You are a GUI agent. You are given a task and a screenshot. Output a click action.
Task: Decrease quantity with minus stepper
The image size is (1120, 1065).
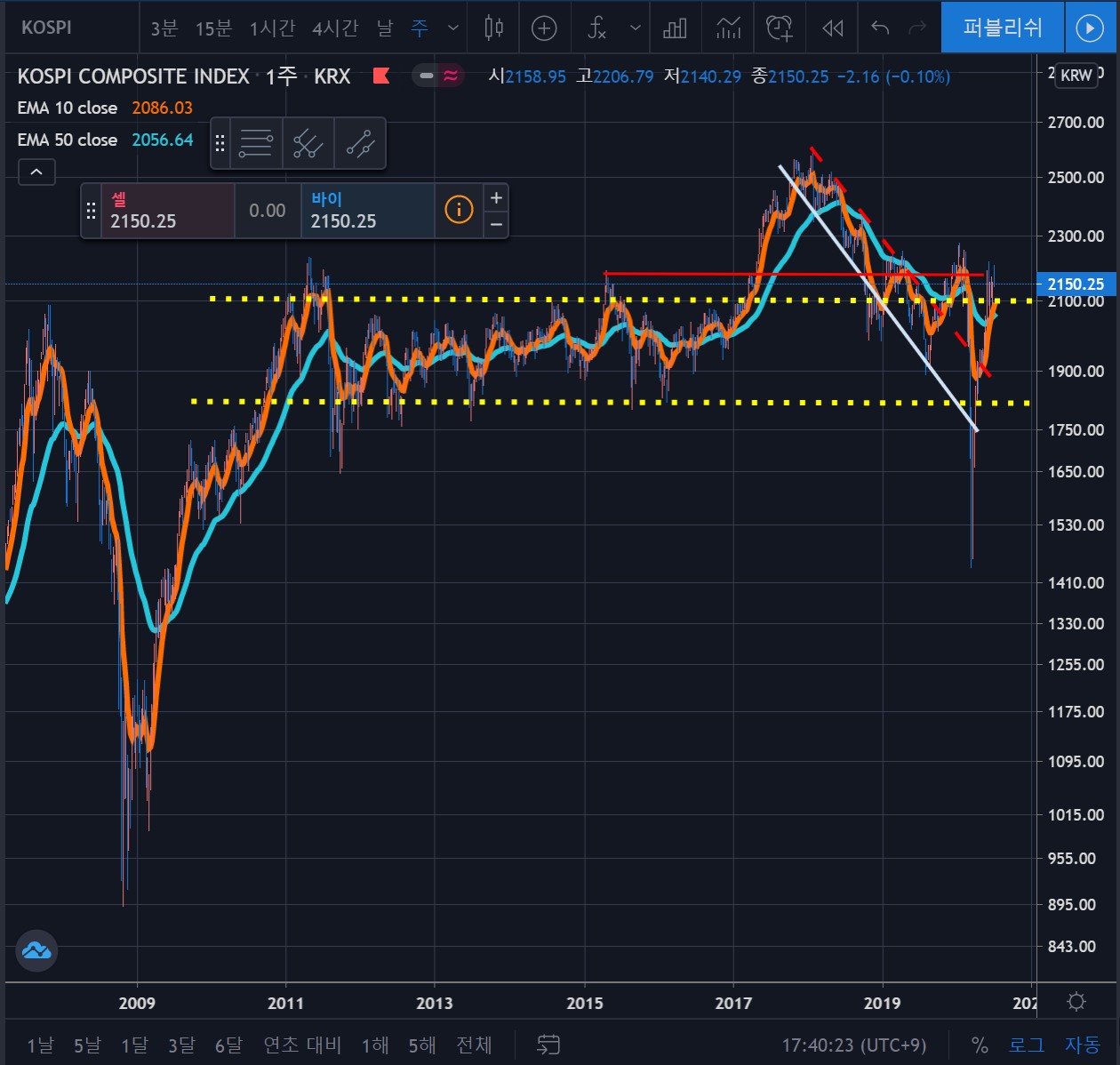click(x=496, y=224)
